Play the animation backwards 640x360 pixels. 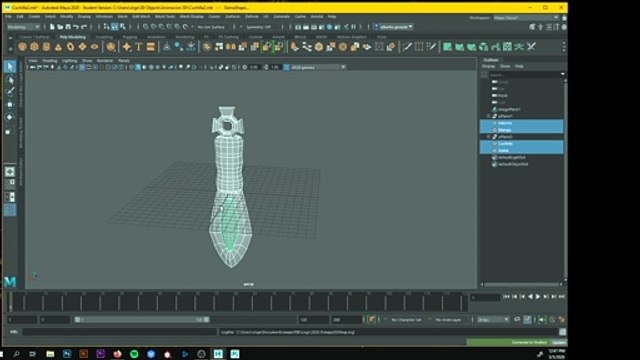[x=530, y=297]
